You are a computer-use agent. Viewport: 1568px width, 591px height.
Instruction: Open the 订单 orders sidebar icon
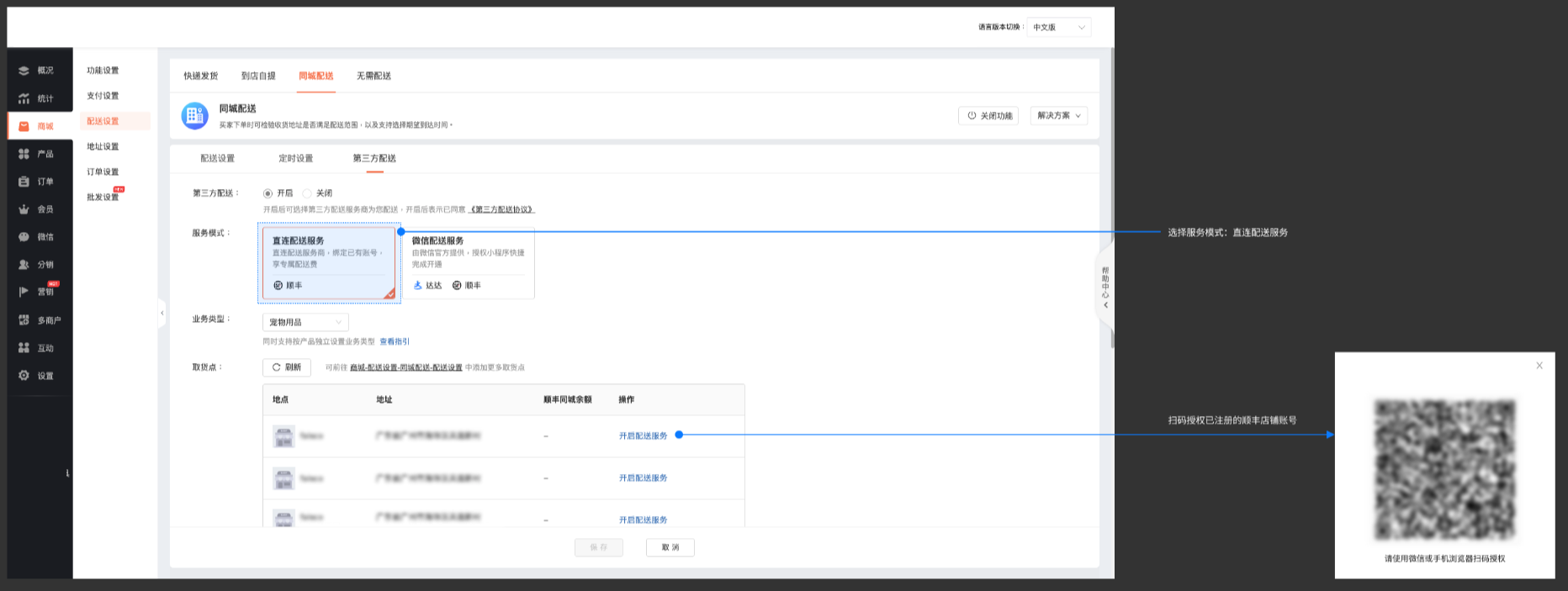click(24, 182)
